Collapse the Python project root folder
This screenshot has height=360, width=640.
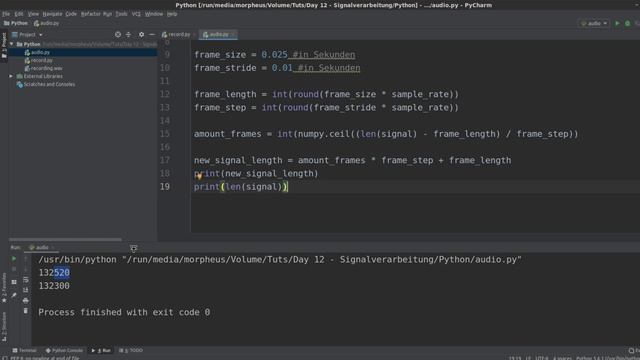[11, 44]
